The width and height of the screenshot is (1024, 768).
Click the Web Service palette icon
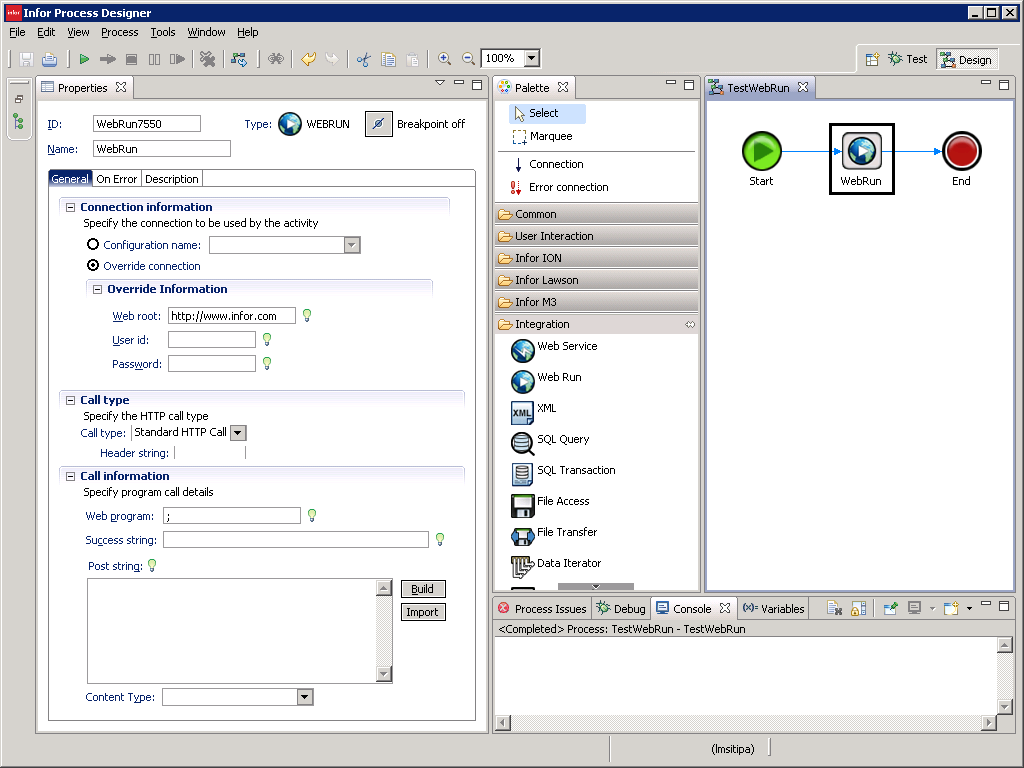coord(523,350)
